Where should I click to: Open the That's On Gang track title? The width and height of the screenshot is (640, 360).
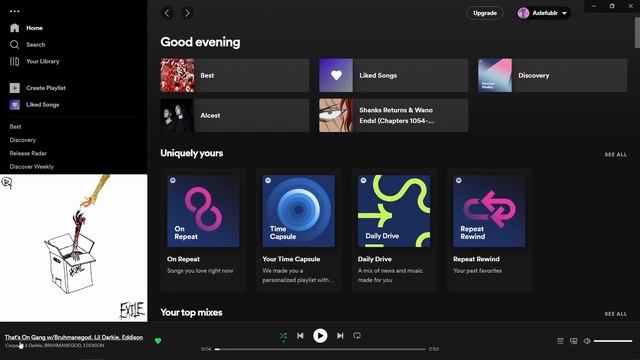74,337
